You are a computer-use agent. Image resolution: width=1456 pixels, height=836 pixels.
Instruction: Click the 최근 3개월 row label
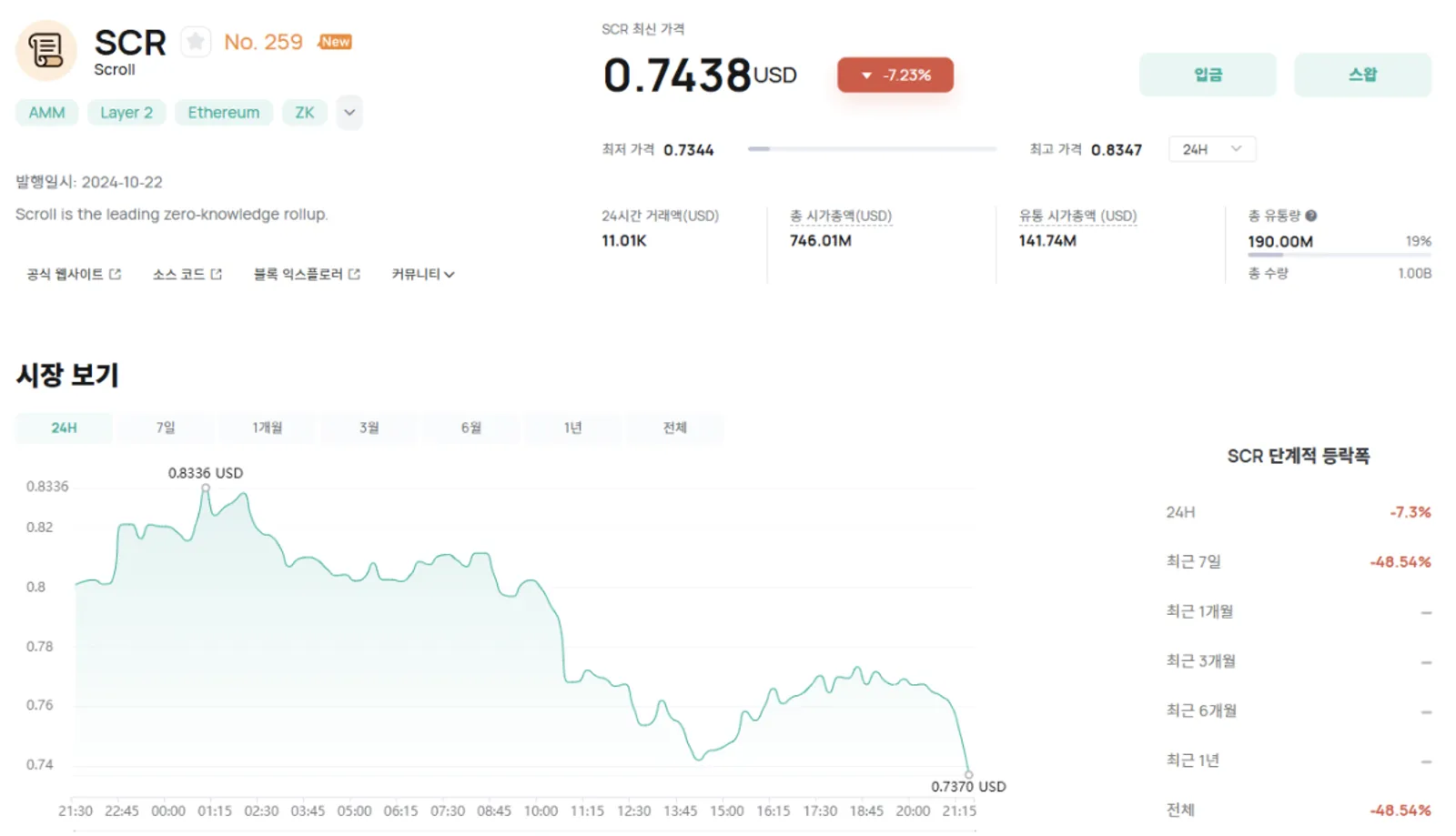coord(1201,661)
